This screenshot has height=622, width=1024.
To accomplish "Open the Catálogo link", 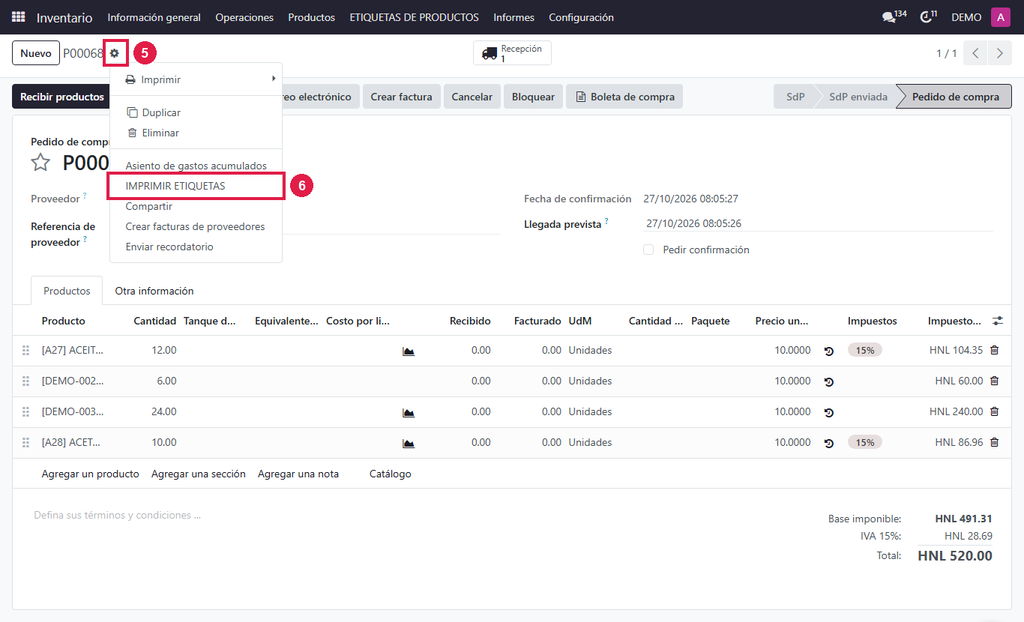I will (x=390, y=474).
